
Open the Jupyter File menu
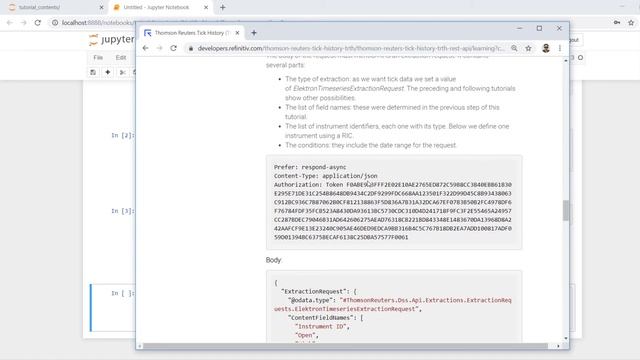[98, 58]
